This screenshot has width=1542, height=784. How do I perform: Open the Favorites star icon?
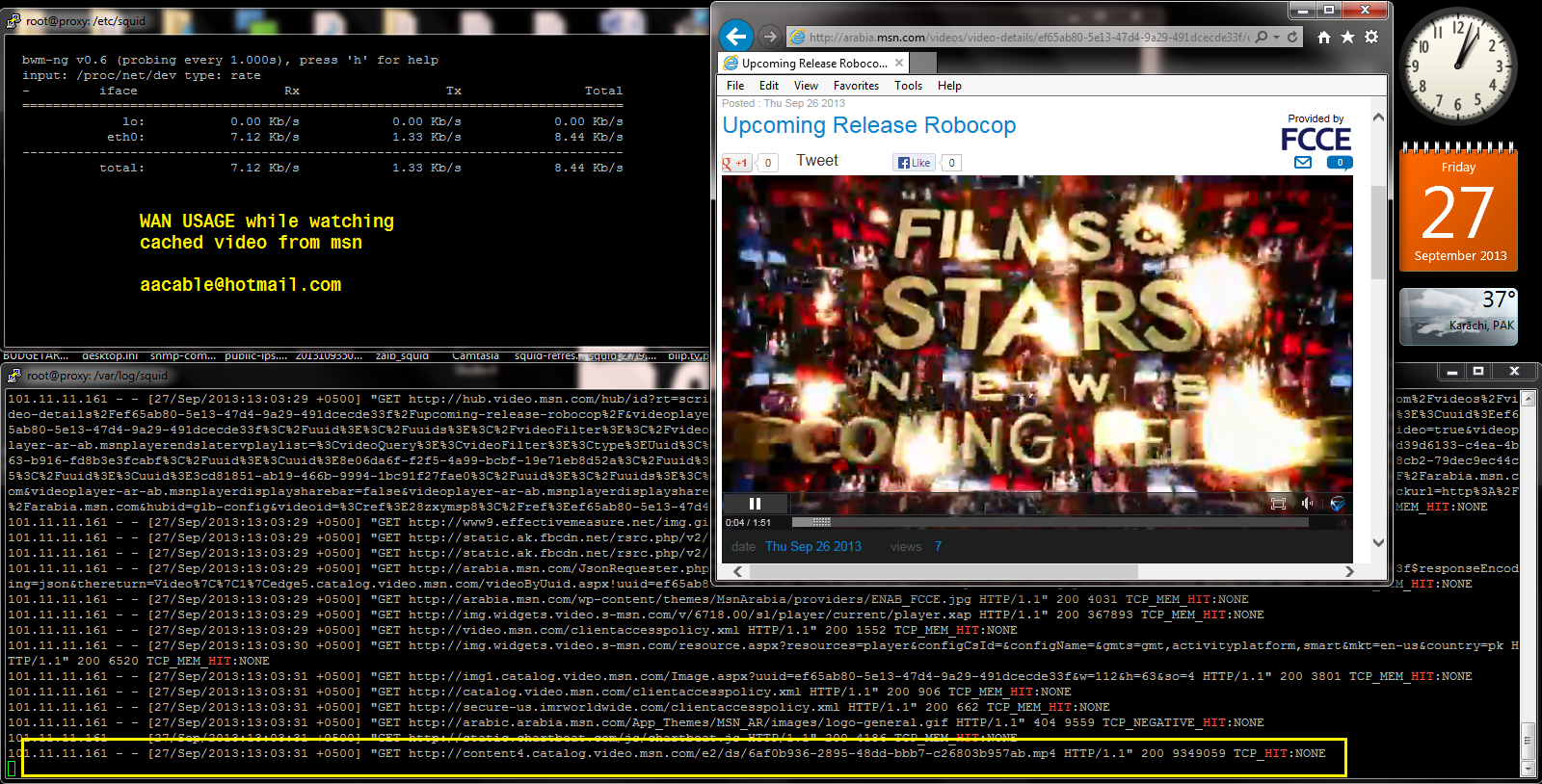tap(1347, 37)
